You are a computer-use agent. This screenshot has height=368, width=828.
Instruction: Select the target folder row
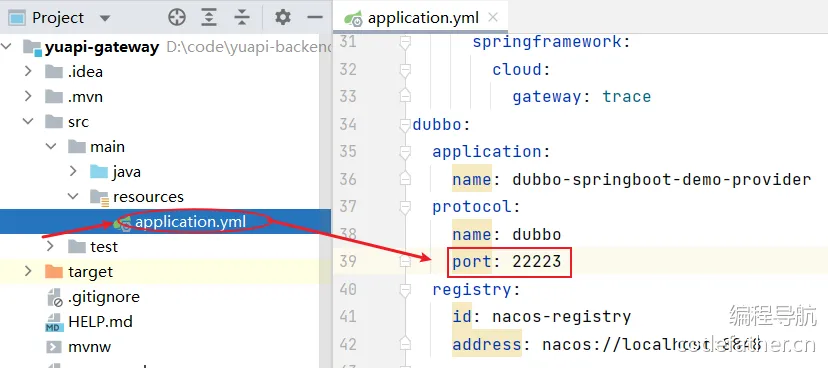tap(166, 272)
